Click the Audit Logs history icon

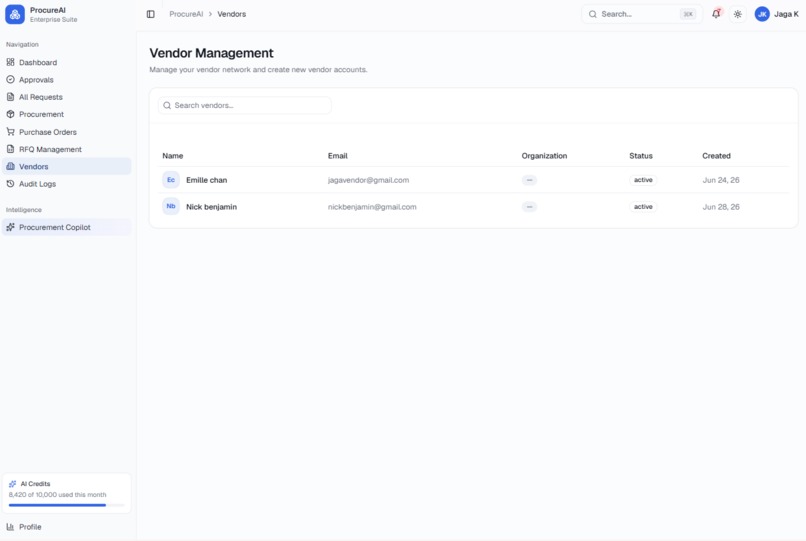tap(10, 184)
